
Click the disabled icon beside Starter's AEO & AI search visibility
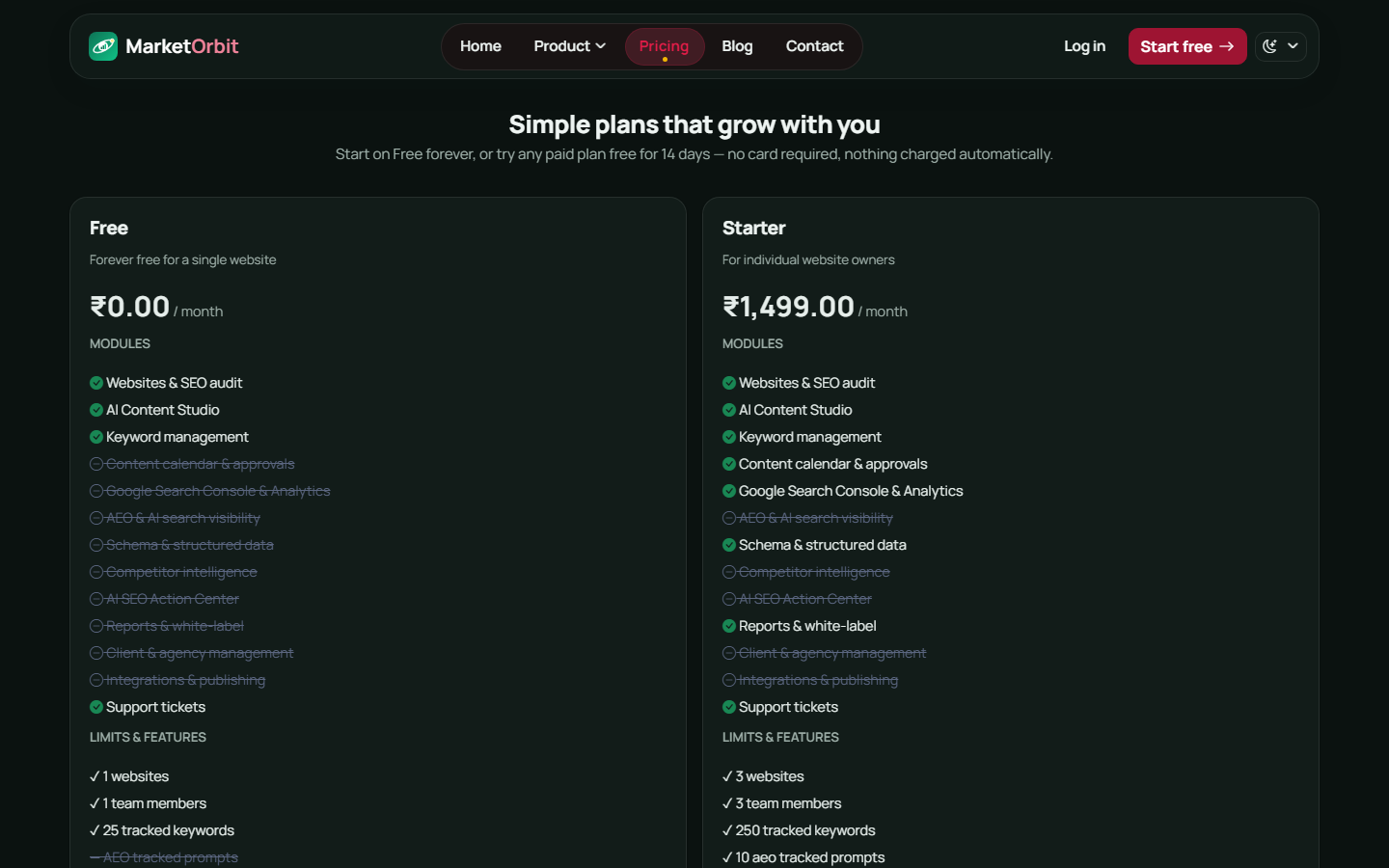pyautogui.click(x=729, y=518)
